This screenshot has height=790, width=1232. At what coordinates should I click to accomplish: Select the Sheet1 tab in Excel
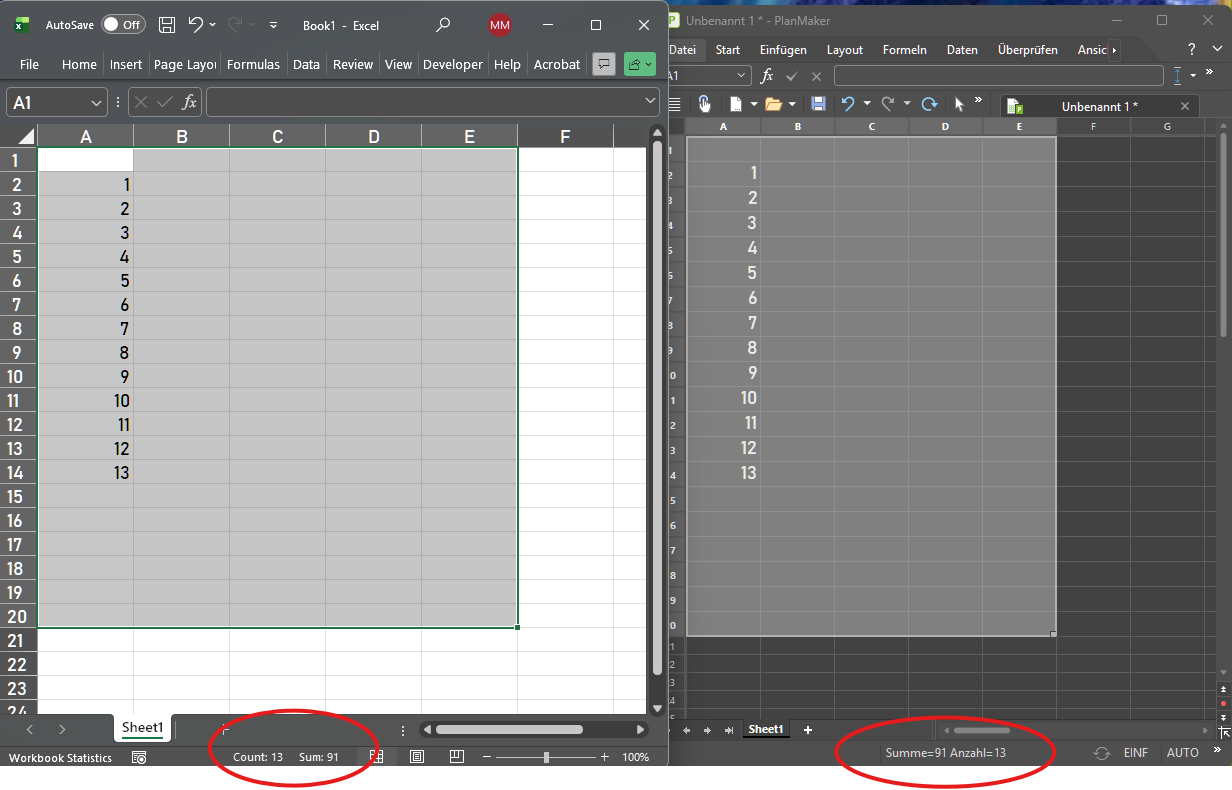point(142,728)
